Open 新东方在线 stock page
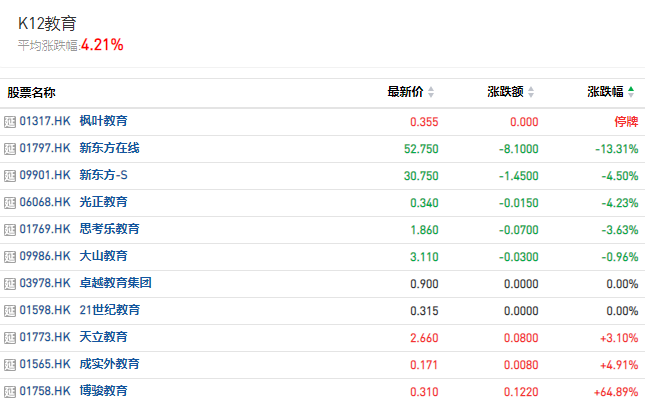Image resolution: width=645 pixels, height=402 pixels. click(x=109, y=148)
